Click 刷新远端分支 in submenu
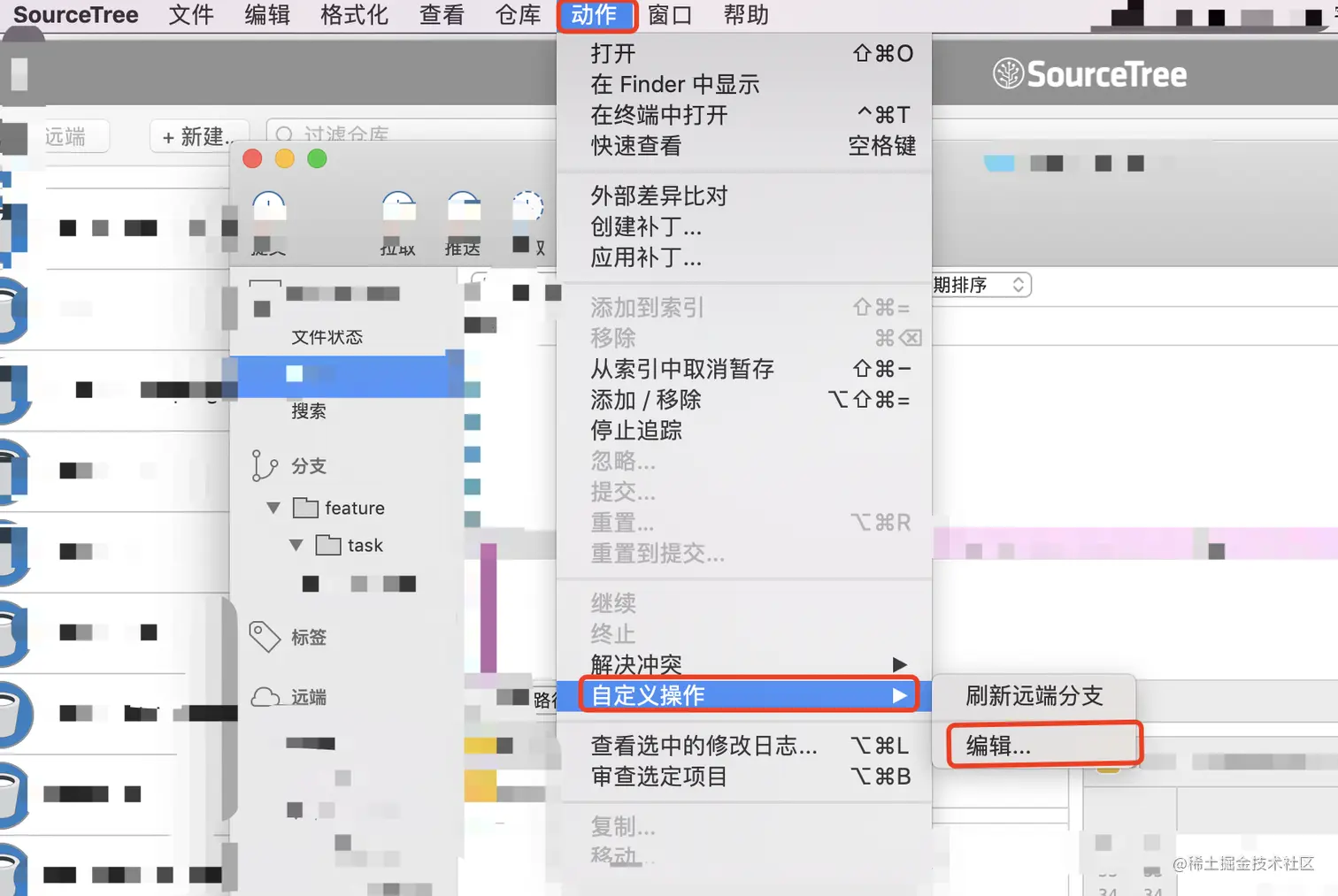1338x896 pixels. pyautogui.click(x=1034, y=696)
